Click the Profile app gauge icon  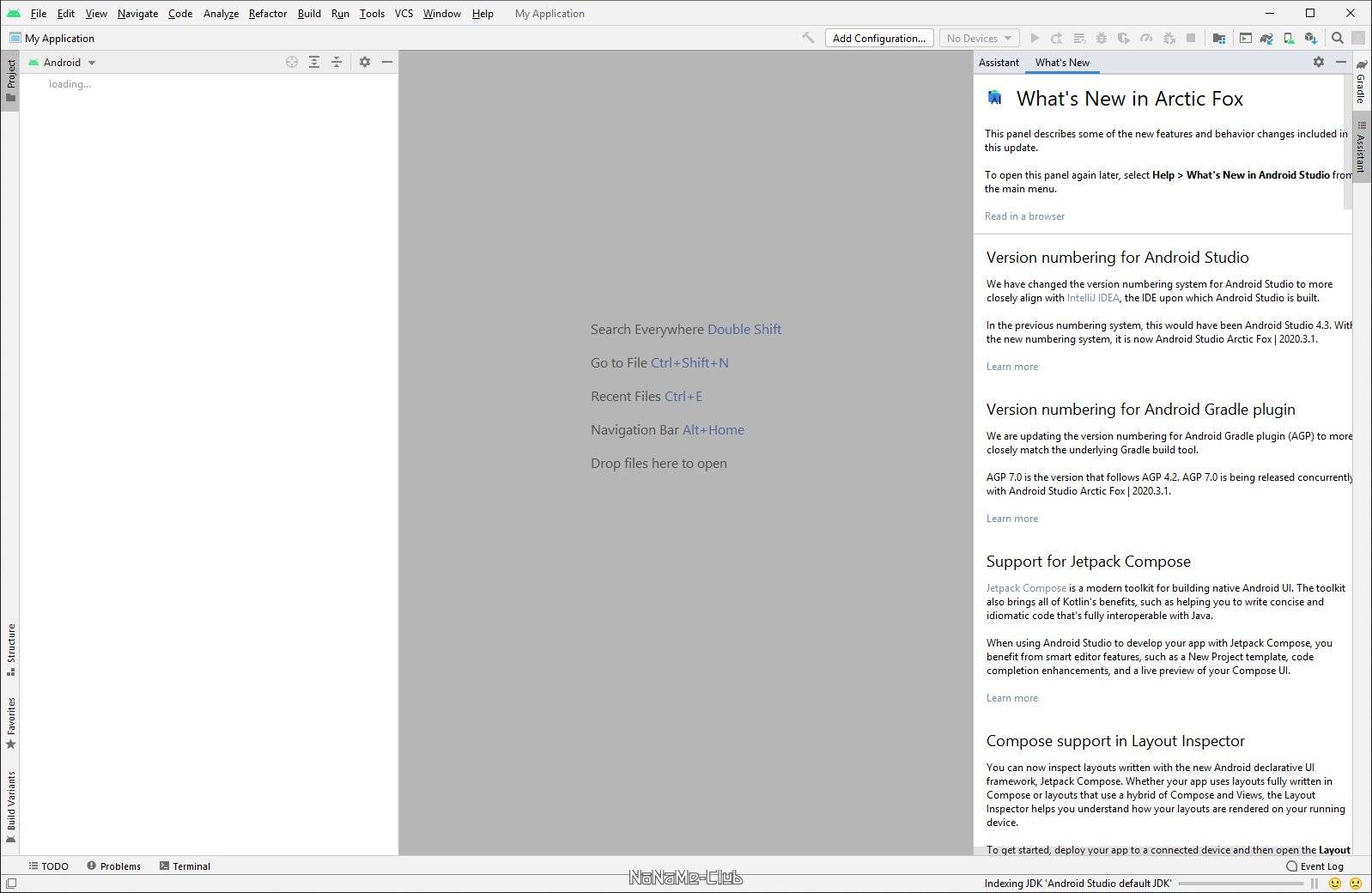tap(1146, 38)
